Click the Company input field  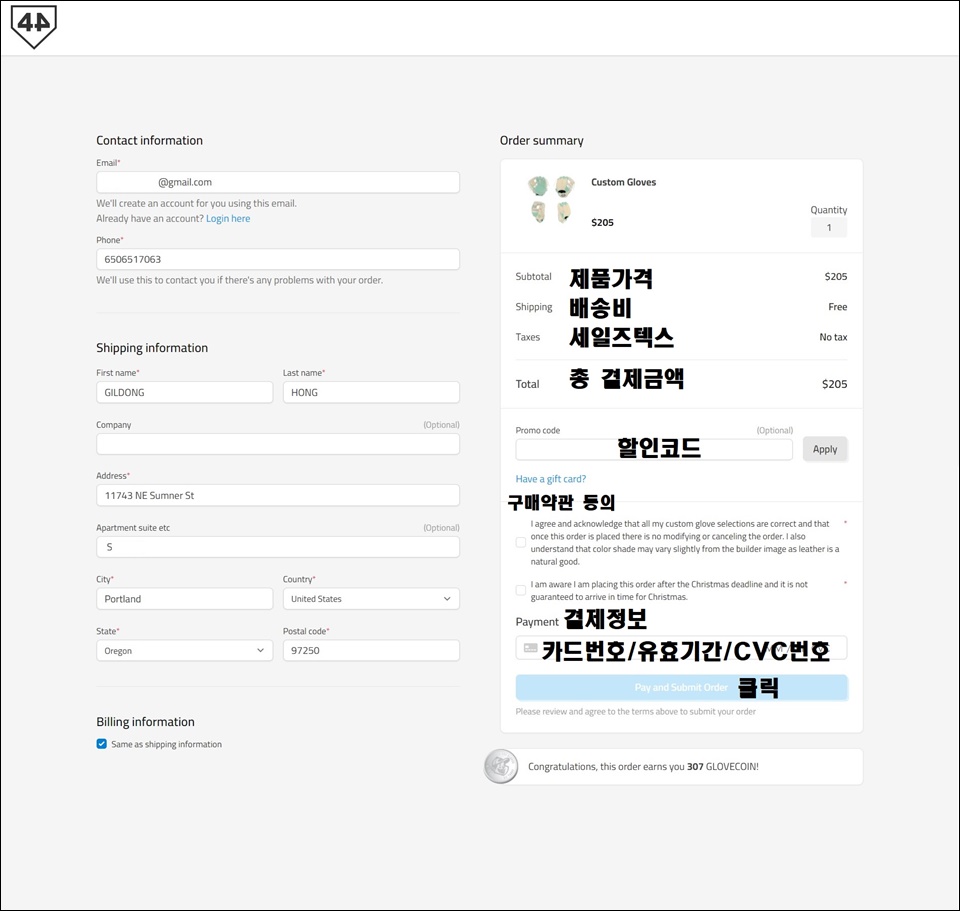pos(277,444)
